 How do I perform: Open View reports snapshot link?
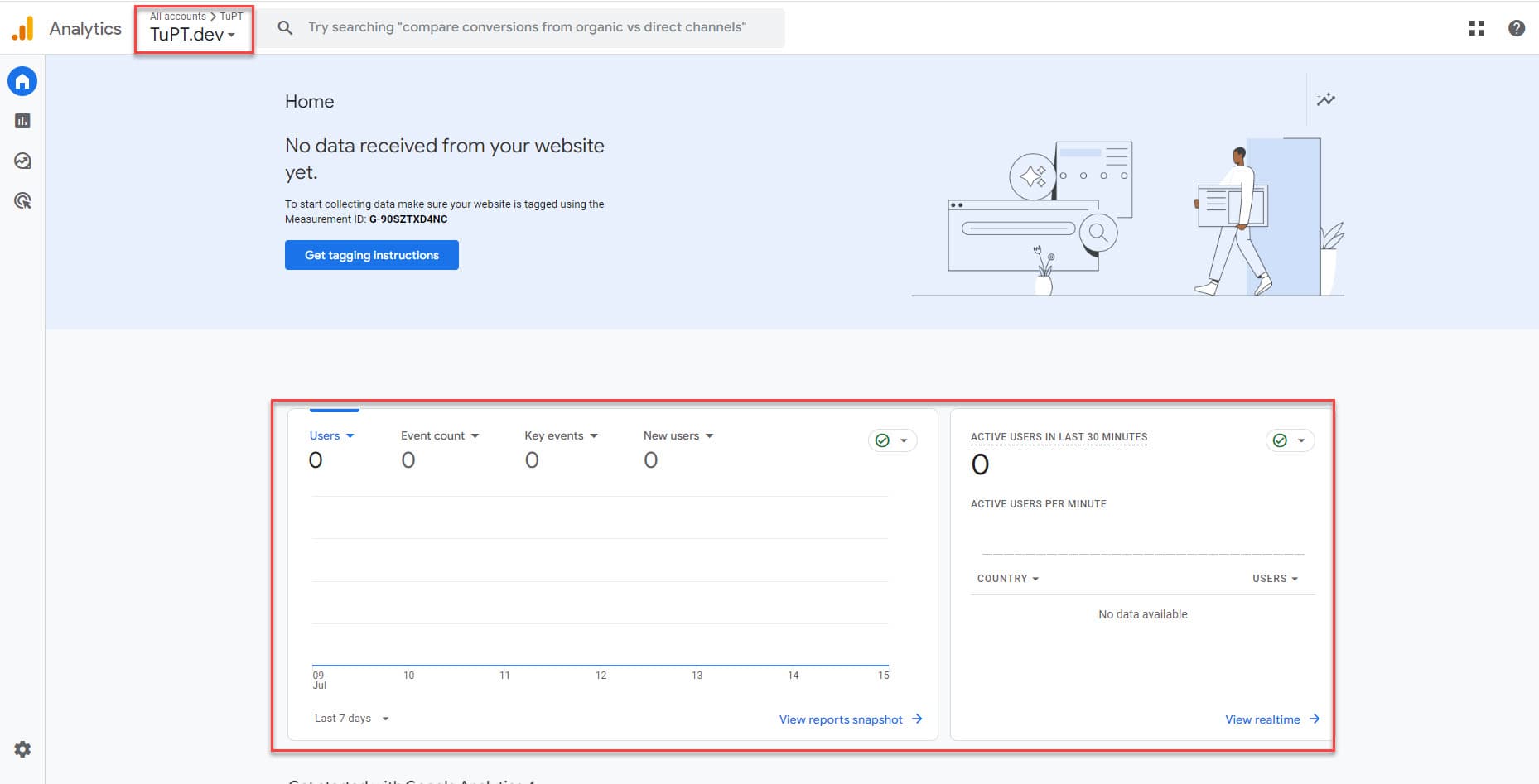850,719
